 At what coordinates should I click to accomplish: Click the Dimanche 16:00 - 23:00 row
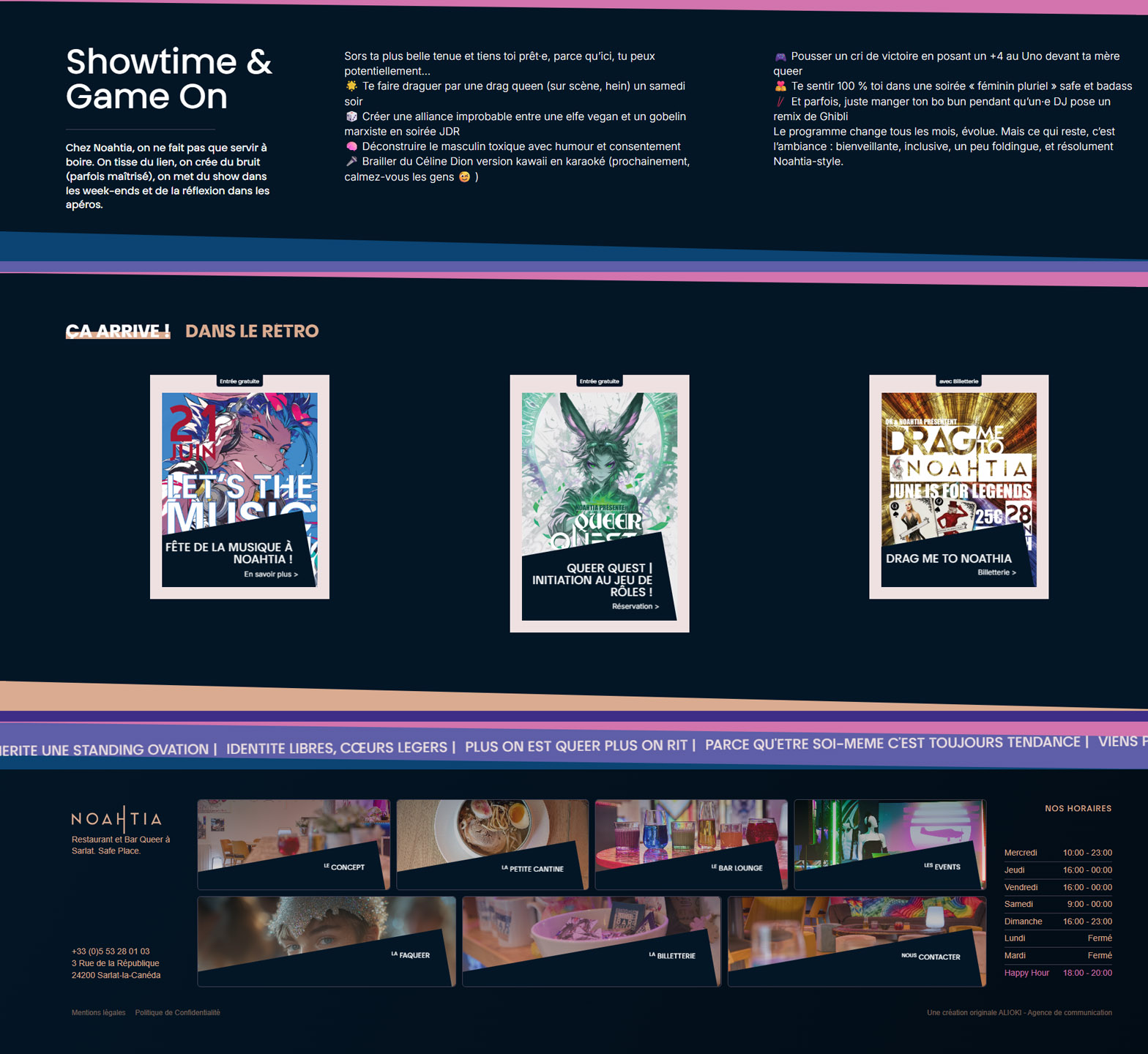(x=1058, y=922)
